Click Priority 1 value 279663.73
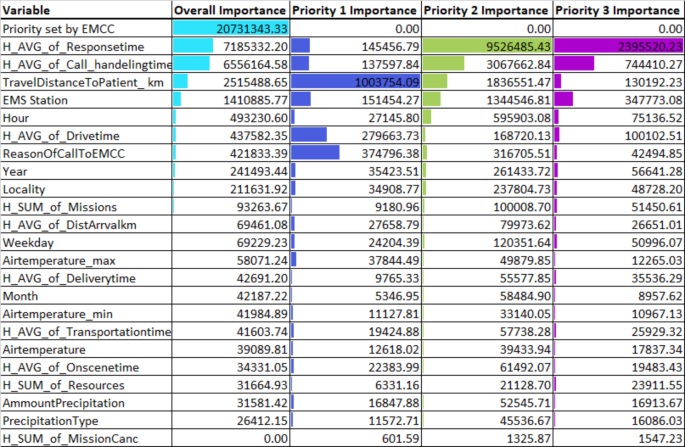 [x=390, y=136]
